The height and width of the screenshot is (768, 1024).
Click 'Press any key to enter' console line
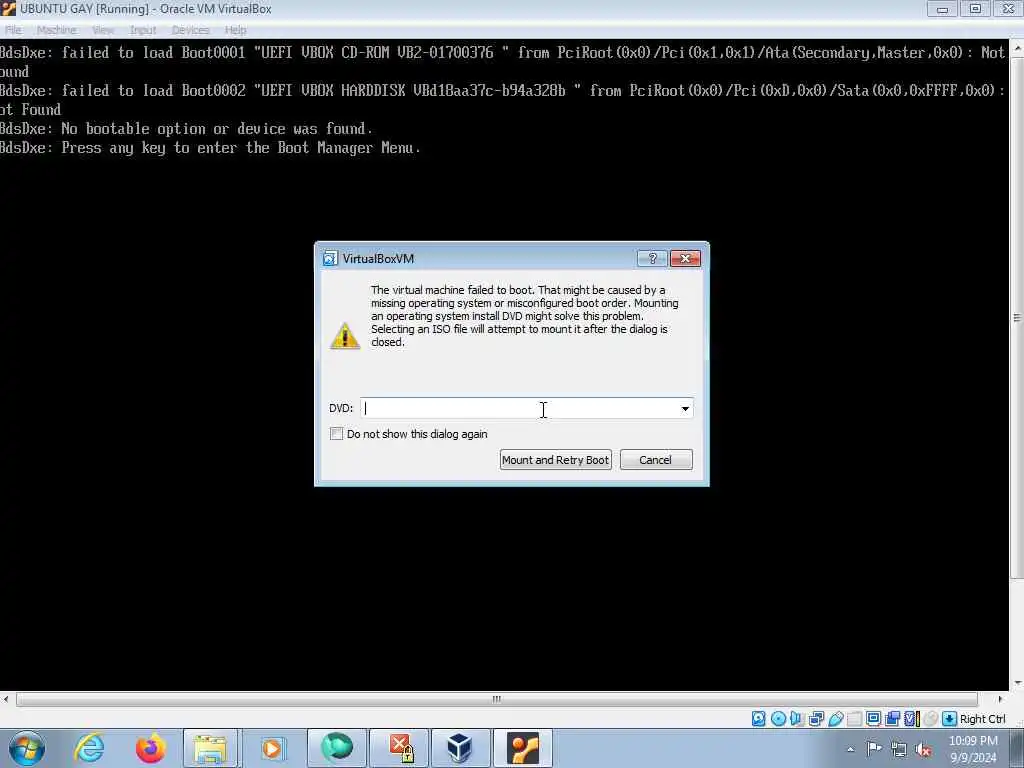(x=210, y=148)
